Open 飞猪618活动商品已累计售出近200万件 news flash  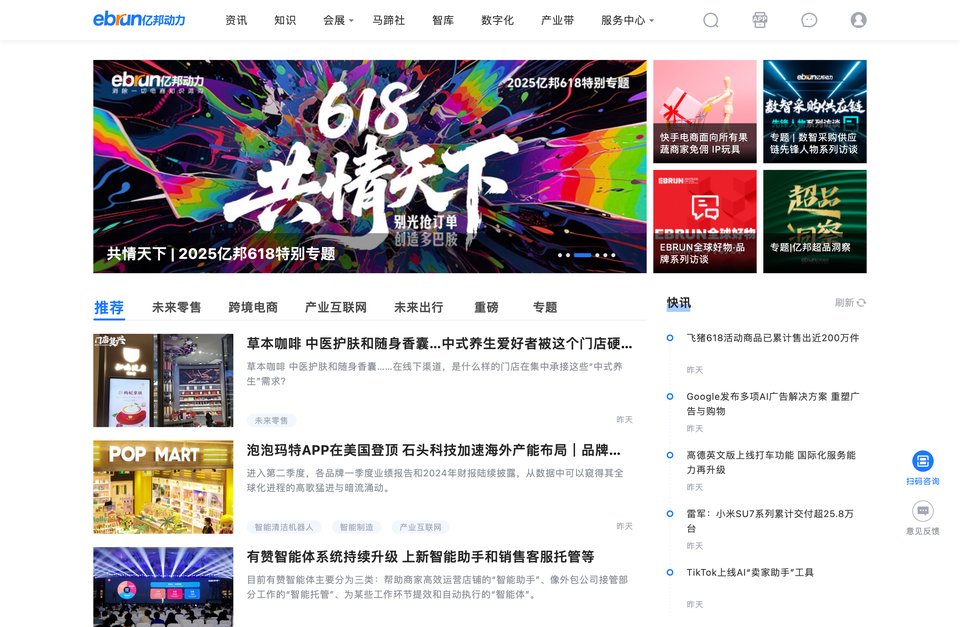[773, 338]
